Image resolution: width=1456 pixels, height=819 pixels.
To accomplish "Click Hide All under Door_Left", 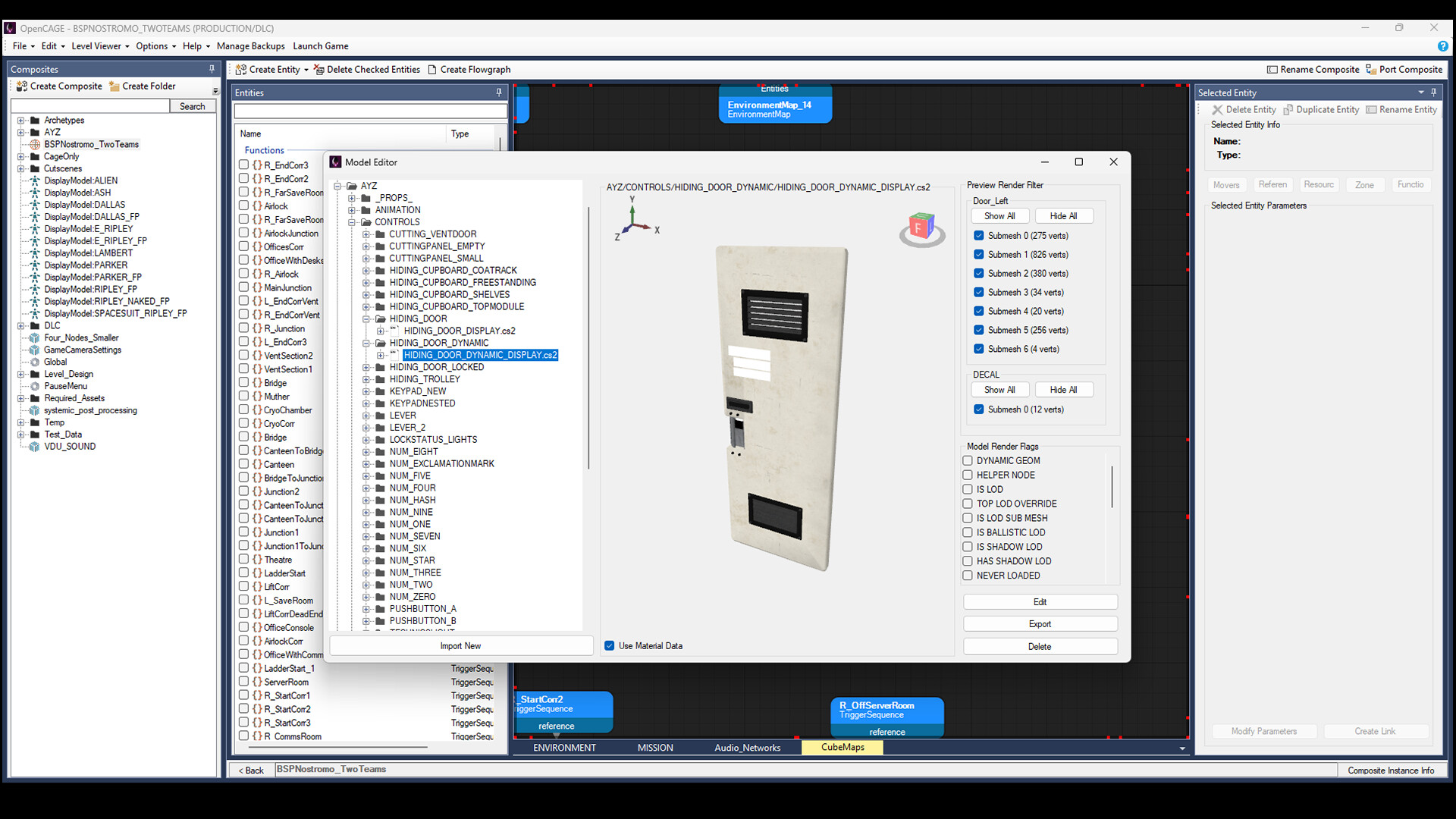I will [1063, 216].
